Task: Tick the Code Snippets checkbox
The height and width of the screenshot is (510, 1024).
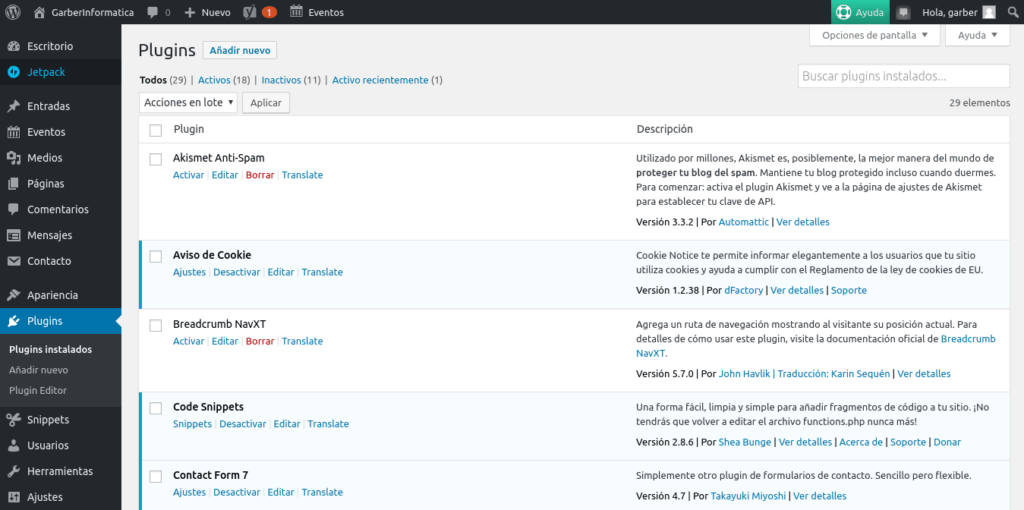Action: pyautogui.click(x=155, y=408)
